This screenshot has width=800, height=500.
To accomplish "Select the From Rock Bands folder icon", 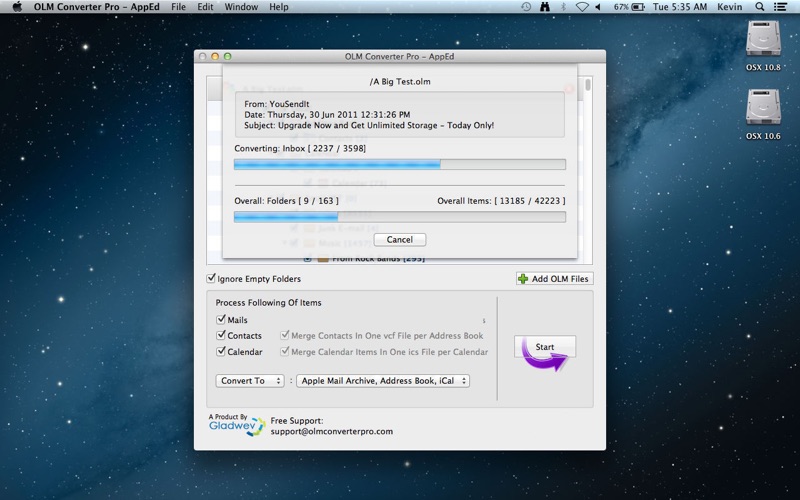I will coord(322,259).
